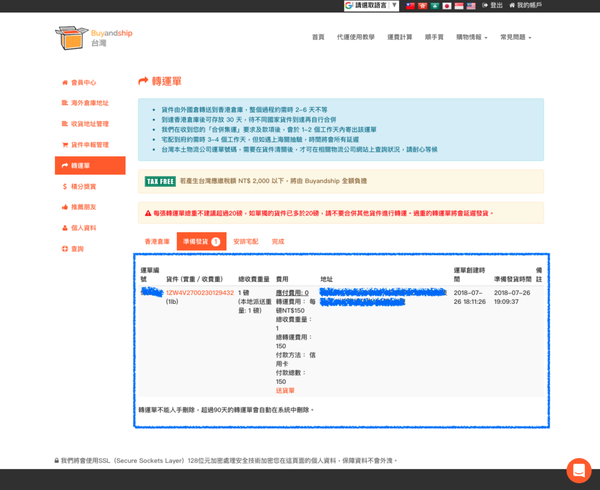Click the Taiwan flag icon
This screenshot has width=600, height=490.
[411, 6]
